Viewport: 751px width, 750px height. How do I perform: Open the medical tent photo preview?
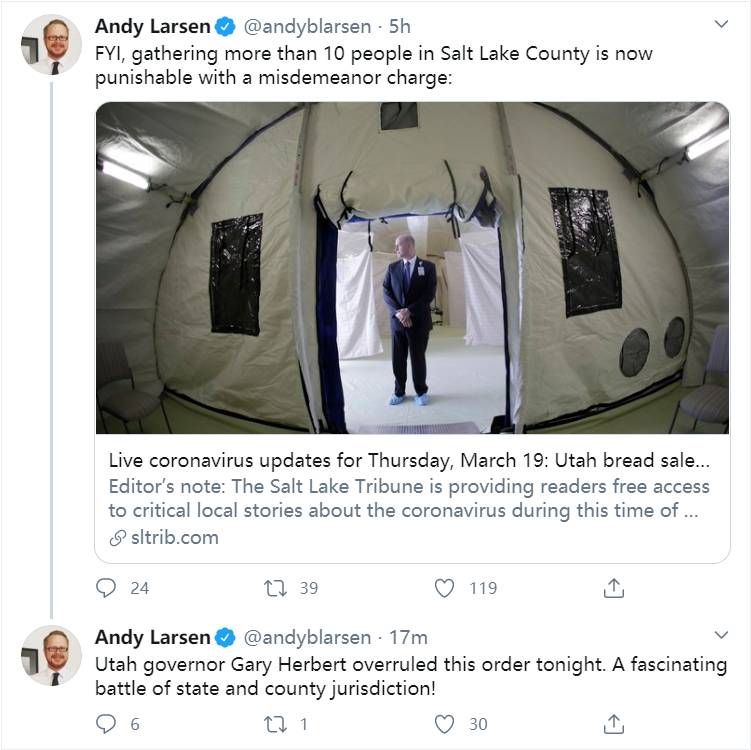[x=412, y=268]
